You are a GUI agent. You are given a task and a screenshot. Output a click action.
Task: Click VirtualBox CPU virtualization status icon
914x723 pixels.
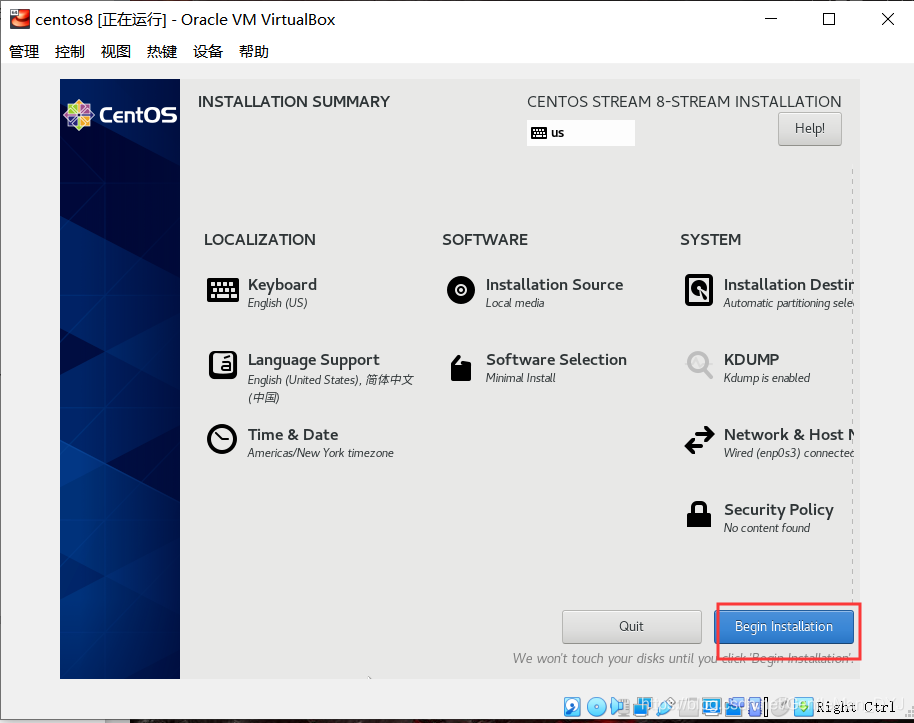[754, 707]
